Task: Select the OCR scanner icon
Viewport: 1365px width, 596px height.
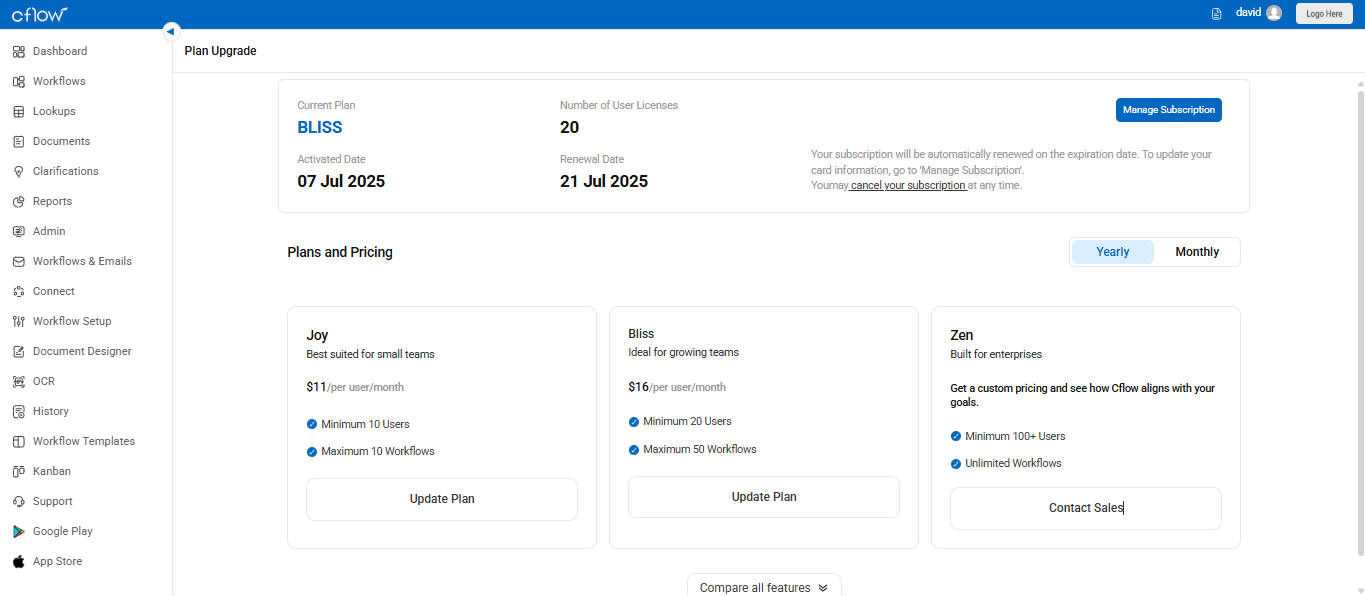Action: point(18,381)
